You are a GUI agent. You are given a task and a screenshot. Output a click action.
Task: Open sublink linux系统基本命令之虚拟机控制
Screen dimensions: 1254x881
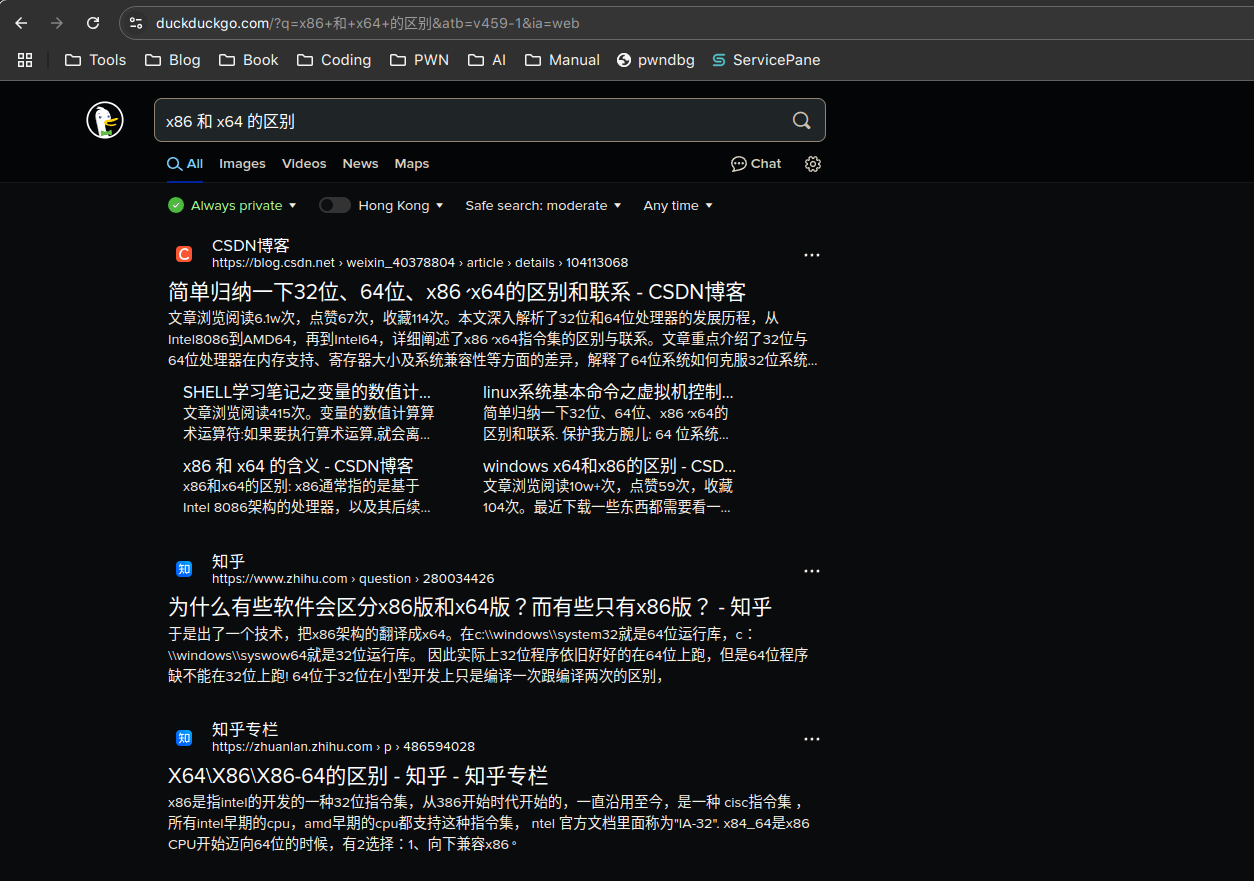[608, 392]
